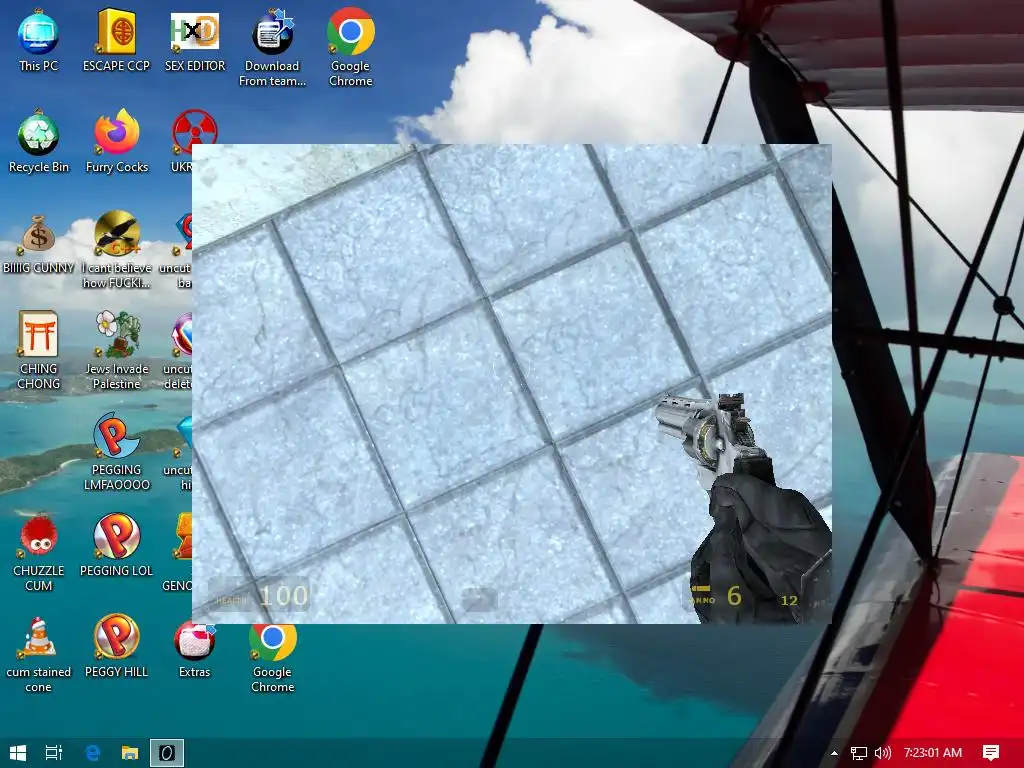
Task: Click the ammo count 6 in game HUD
Action: click(734, 596)
